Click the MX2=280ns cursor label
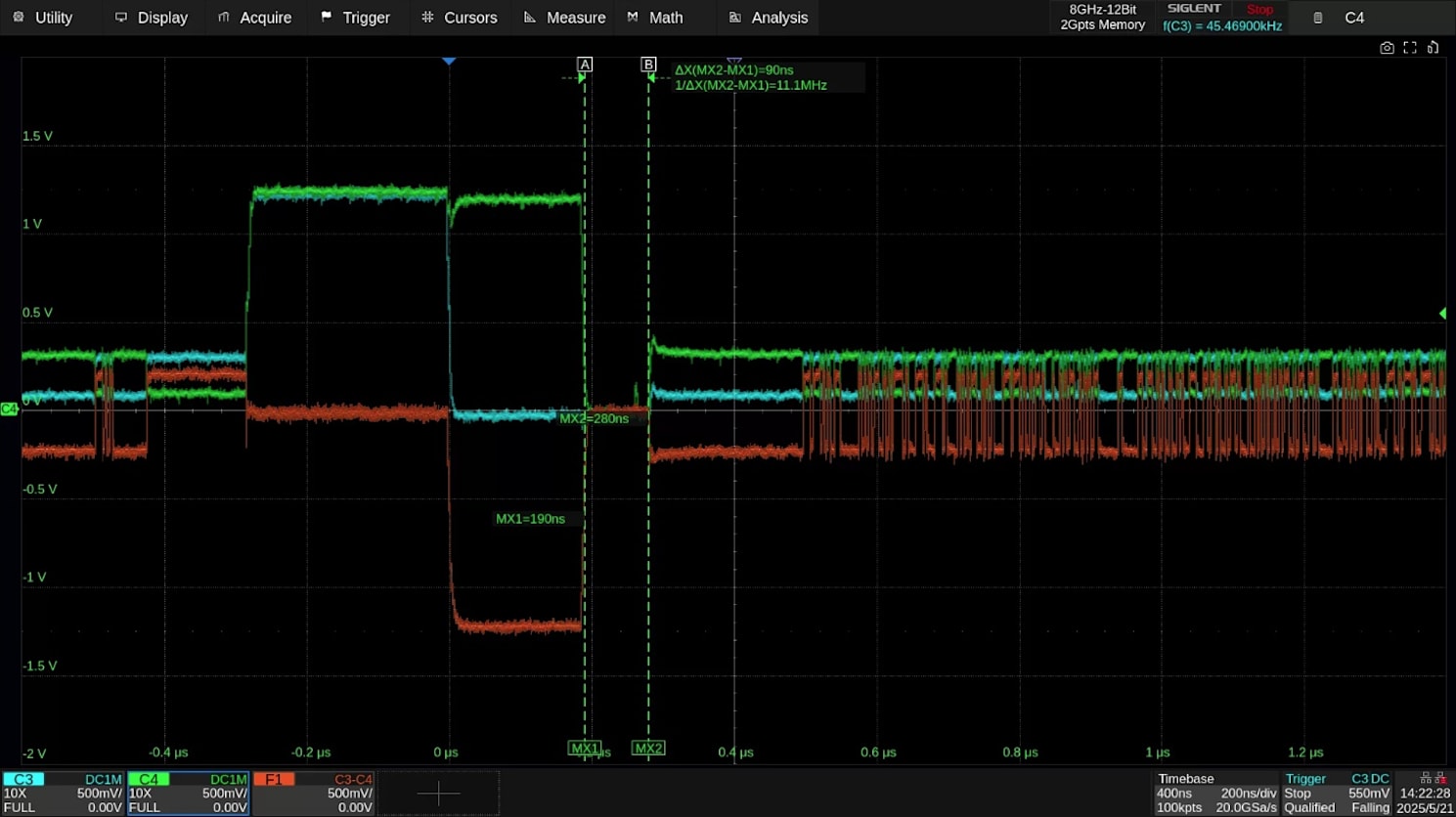Image resolution: width=1456 pixels, height=817 pixels. coord(594,418)
